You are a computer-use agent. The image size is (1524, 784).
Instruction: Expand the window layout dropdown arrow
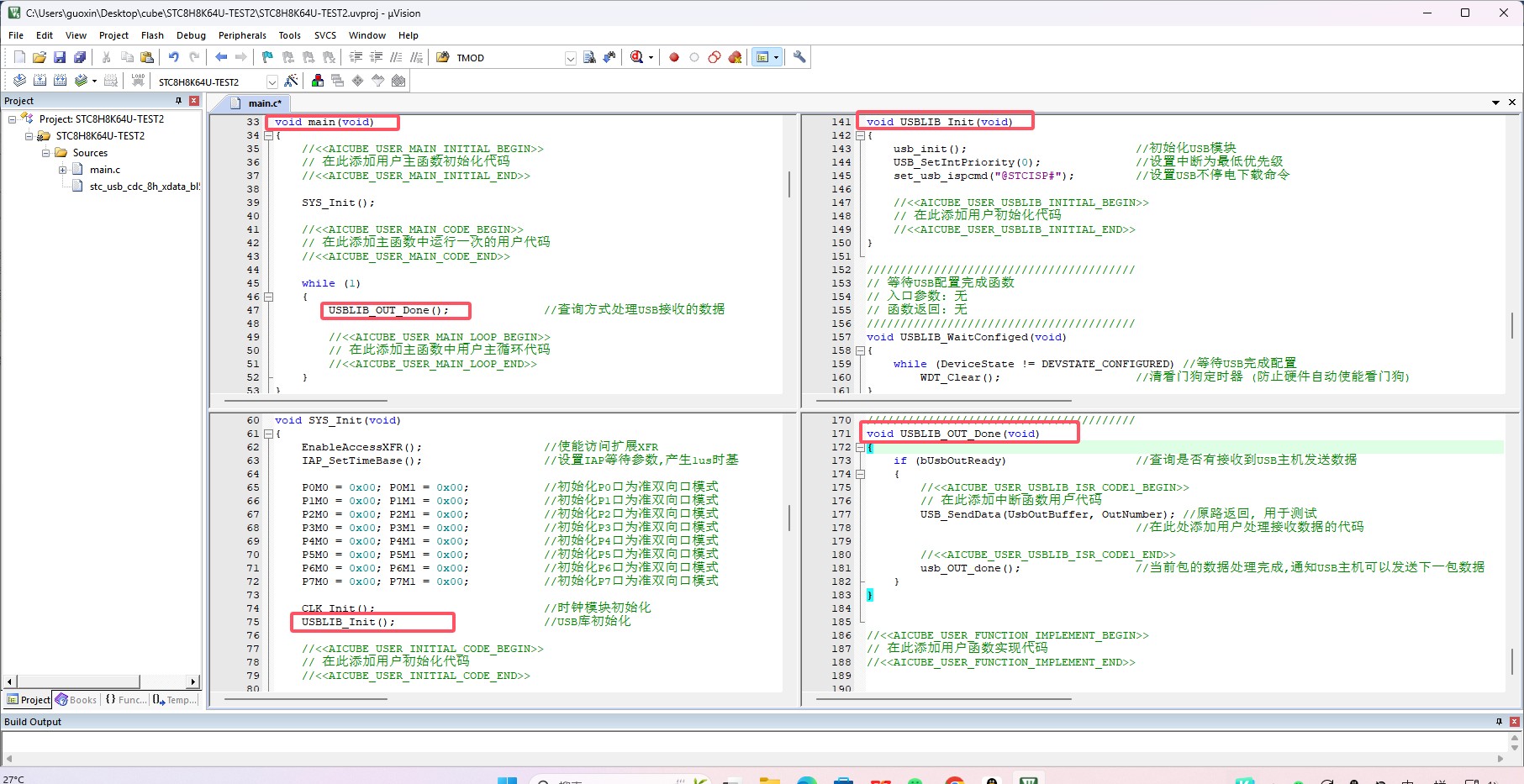click(x=776, y=58)
